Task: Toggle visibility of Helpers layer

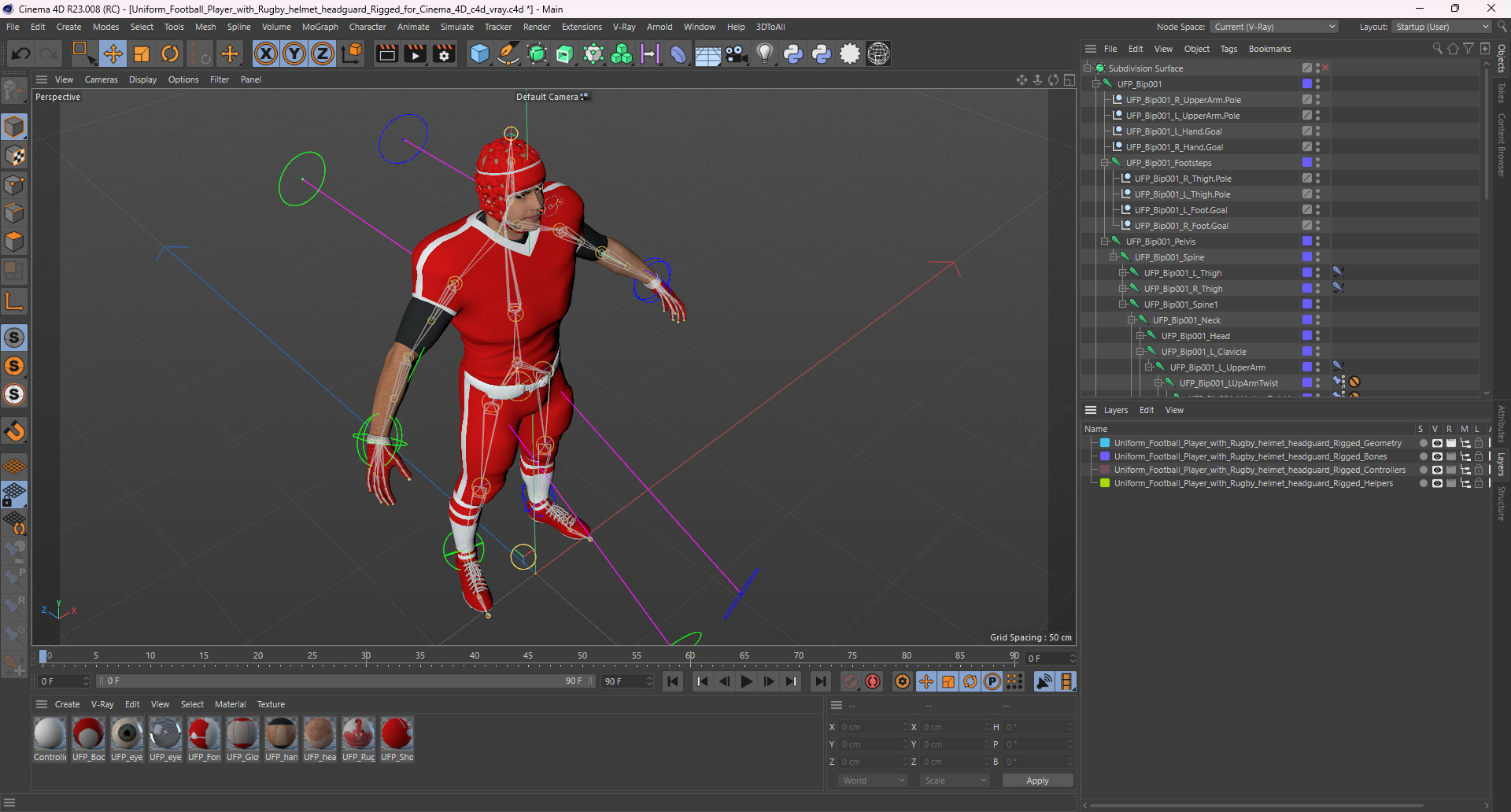Action: pyautogui.click(x=1437, y=483)
